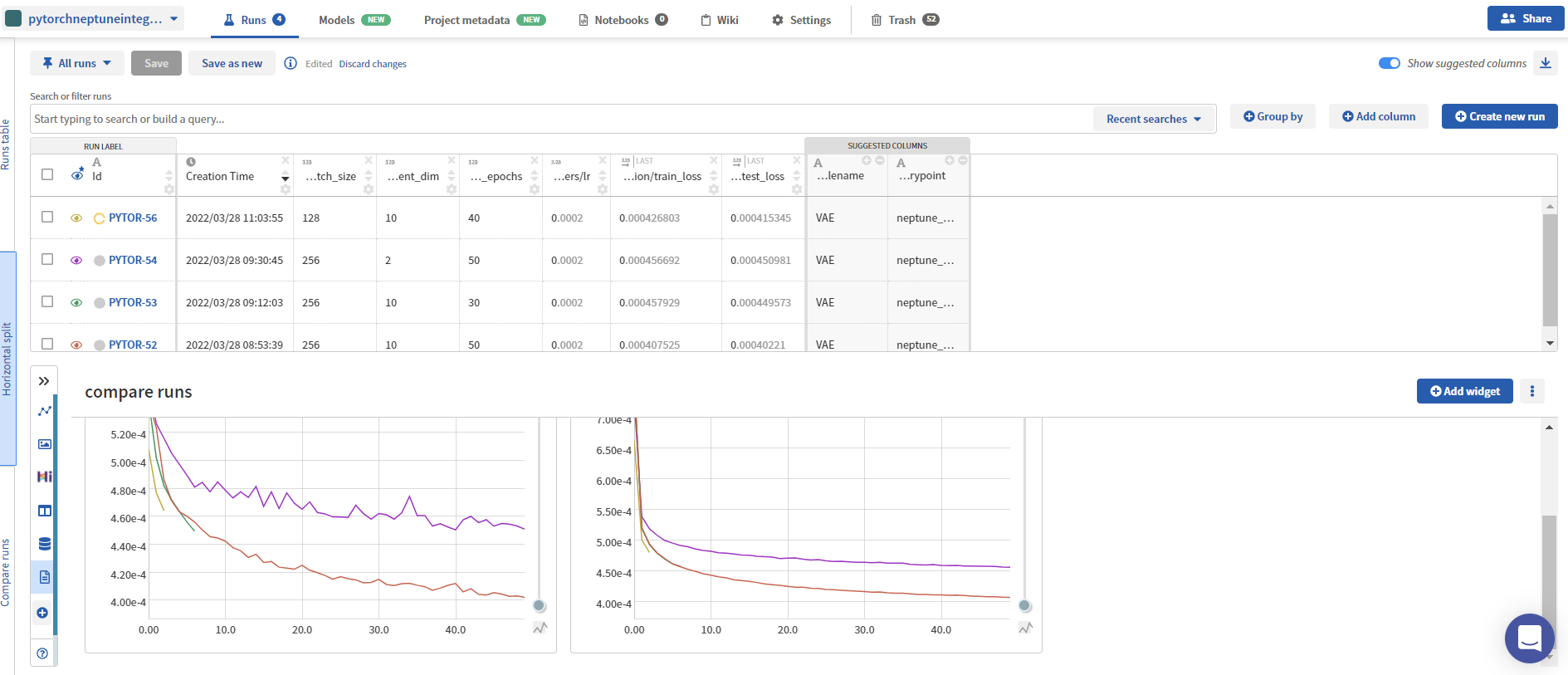Open the HiPlot parallel coordinates view

[44, 477]
